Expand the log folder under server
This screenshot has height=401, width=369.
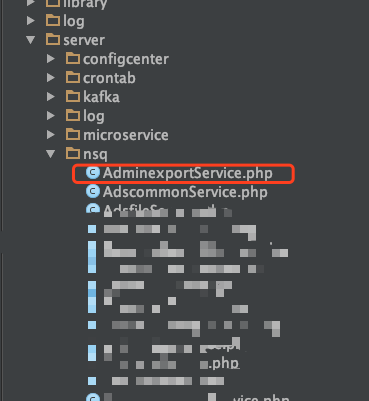pos(51,116)
